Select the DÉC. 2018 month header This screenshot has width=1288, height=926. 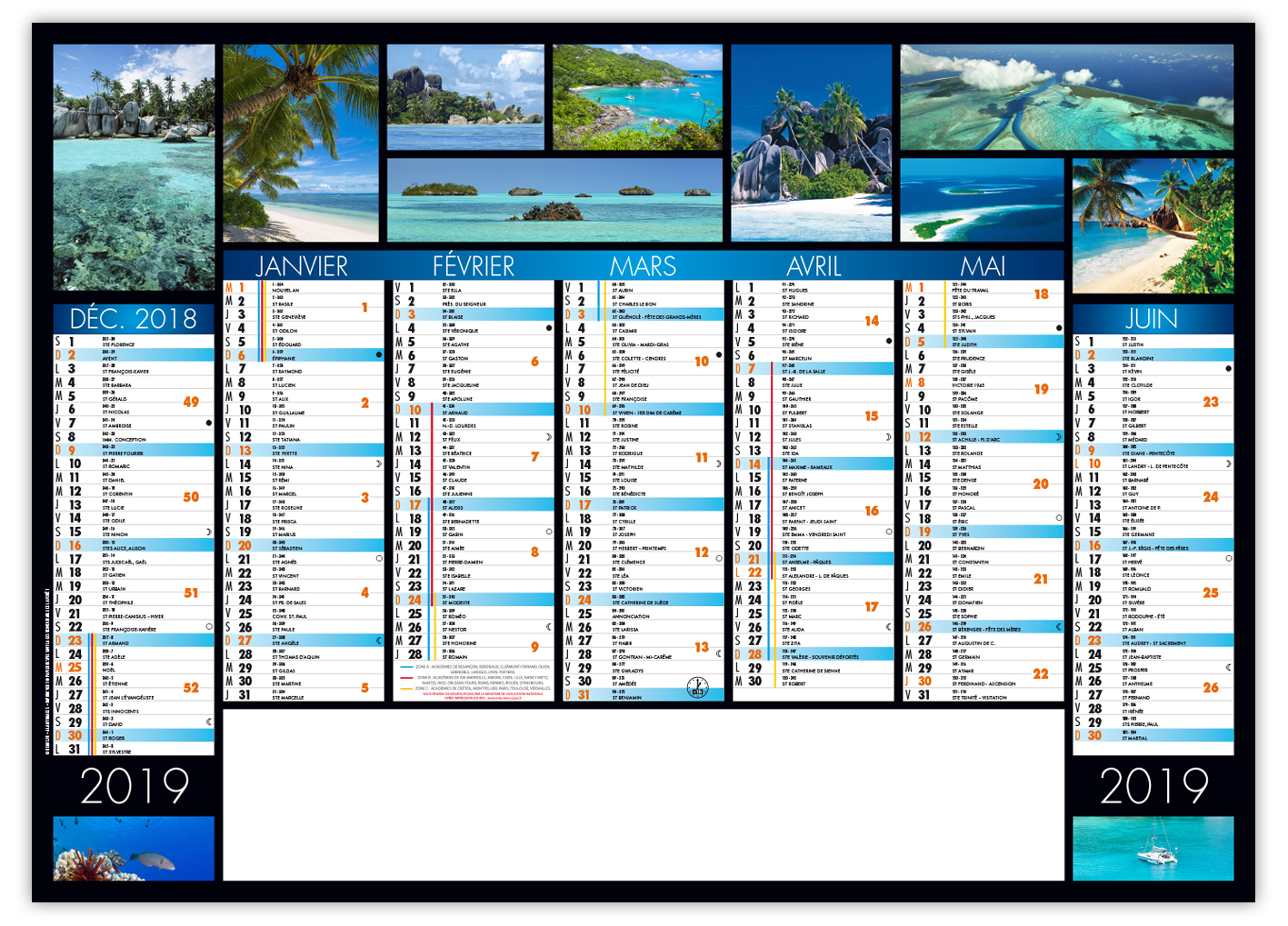pyautogui.click(x=134, y=318)
